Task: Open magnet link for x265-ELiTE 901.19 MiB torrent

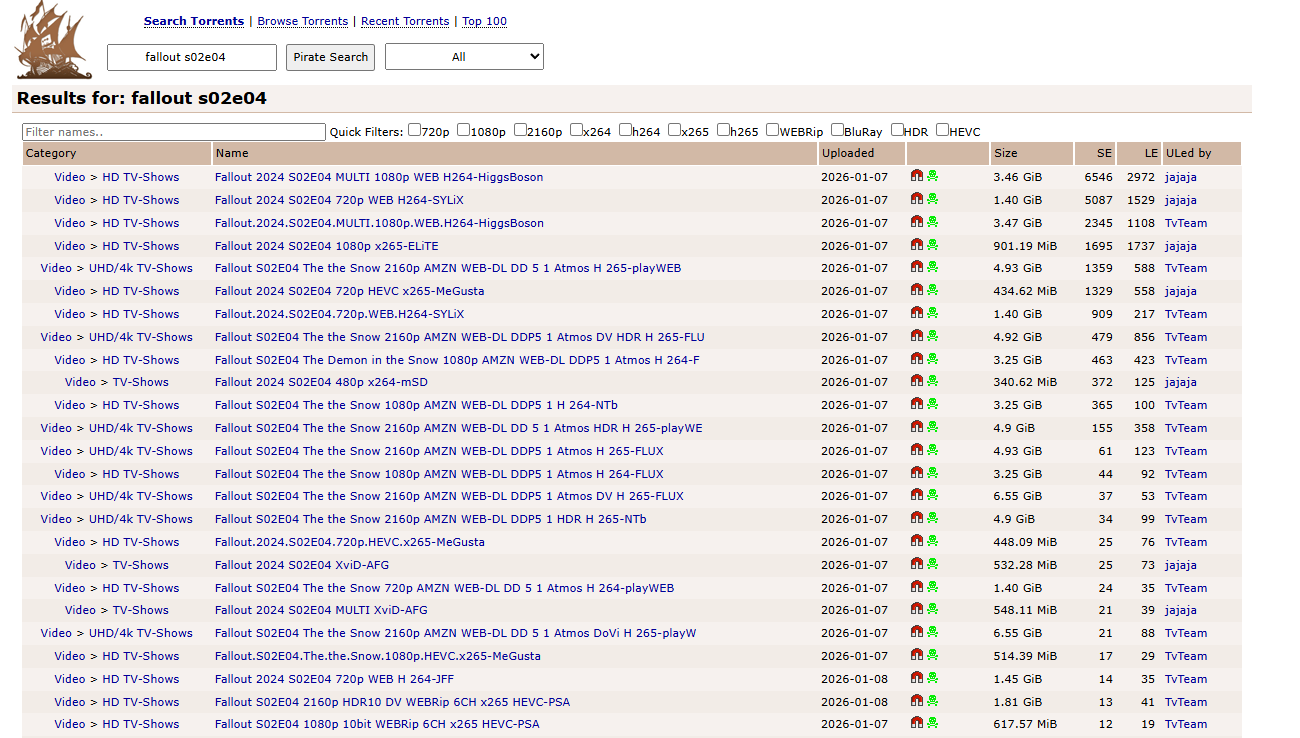Action: [916, 245]
